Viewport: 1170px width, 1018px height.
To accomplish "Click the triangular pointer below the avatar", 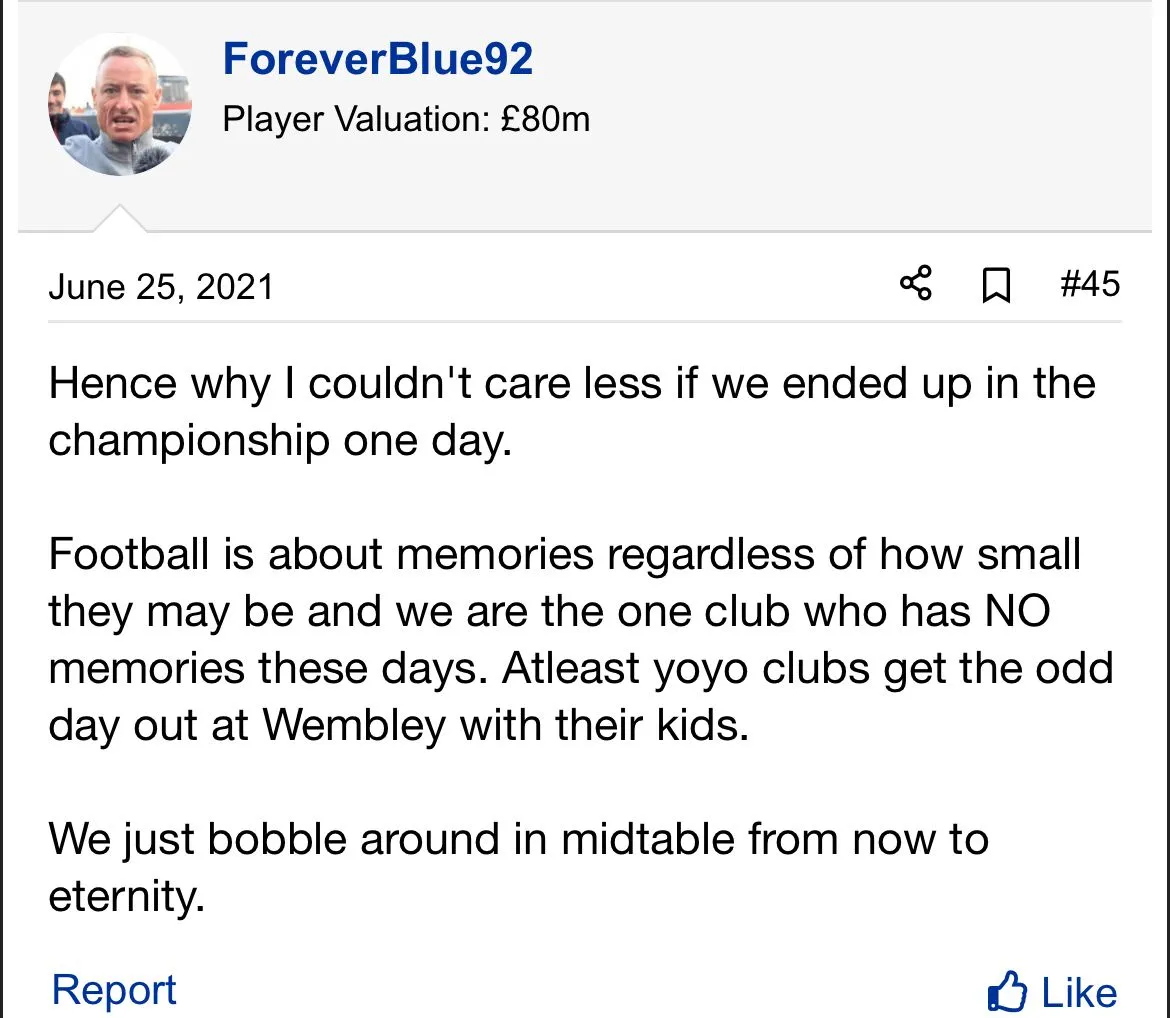I will (x=120, y=220).
